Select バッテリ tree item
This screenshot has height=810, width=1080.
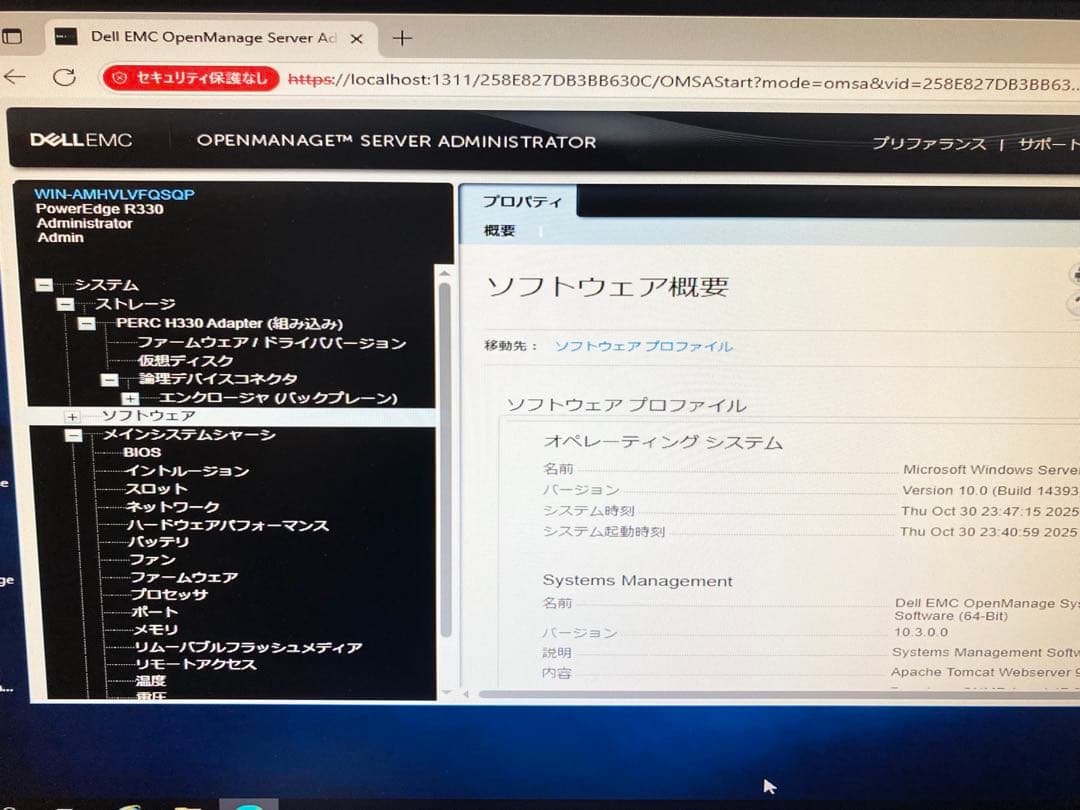pos(158,542)
